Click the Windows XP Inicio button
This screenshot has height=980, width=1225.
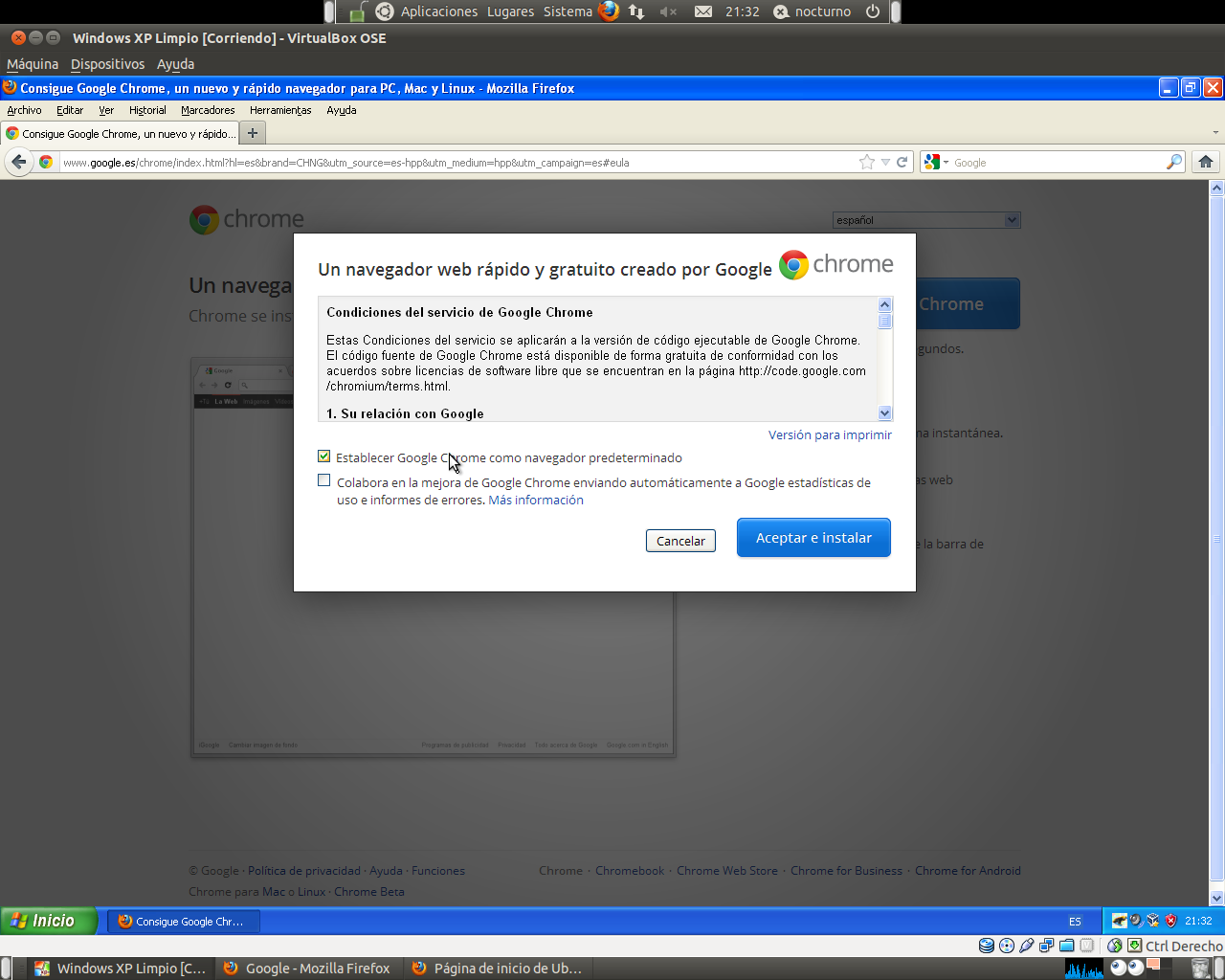coord(49,921)
